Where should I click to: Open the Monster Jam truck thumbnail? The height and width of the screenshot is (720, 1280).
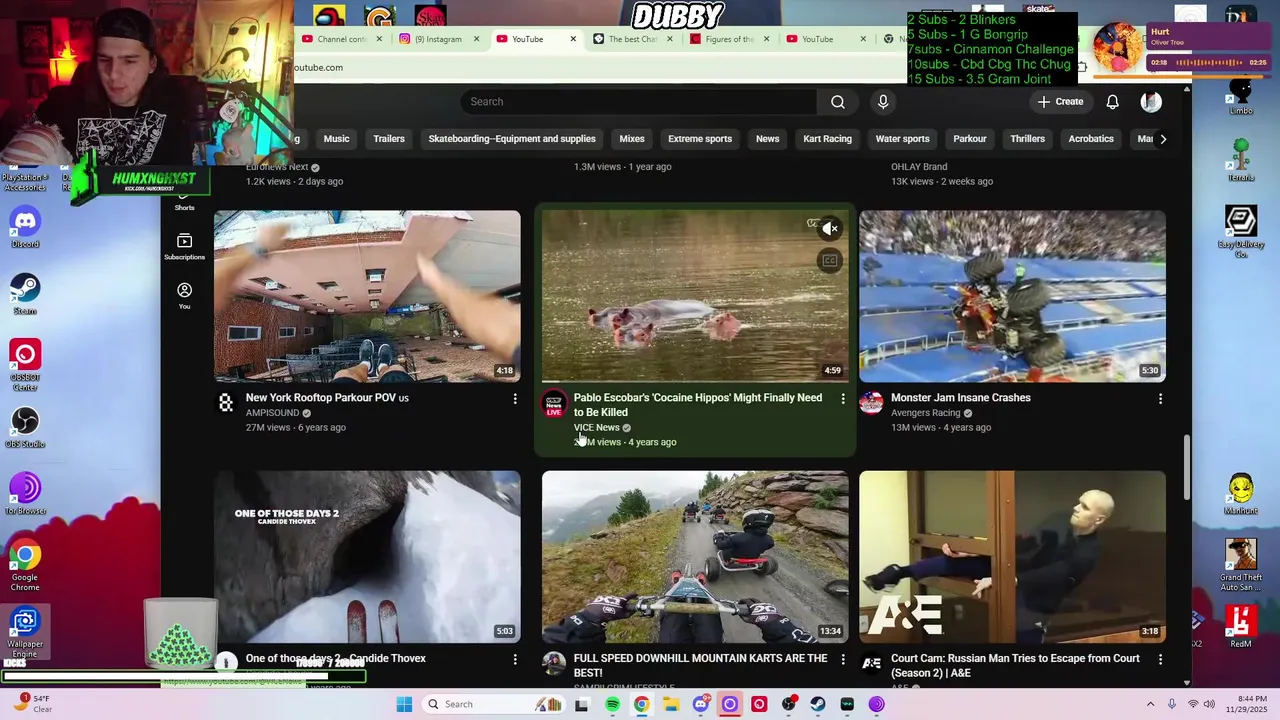[1012, 296]
